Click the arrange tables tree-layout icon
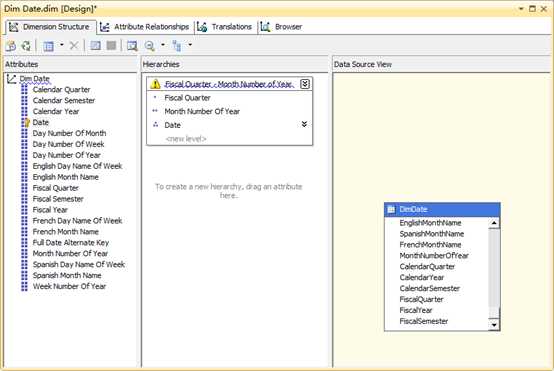554x371 pixels. pos(177,46)
